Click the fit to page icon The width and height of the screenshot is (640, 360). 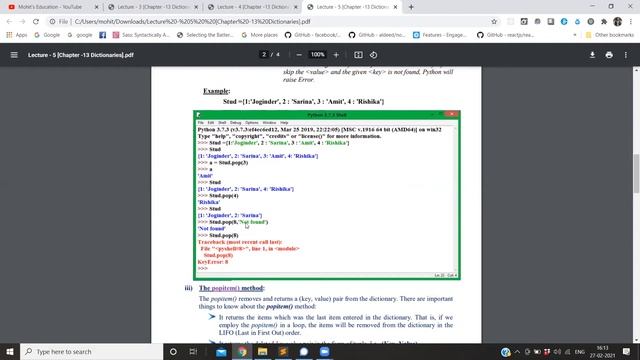358,55
